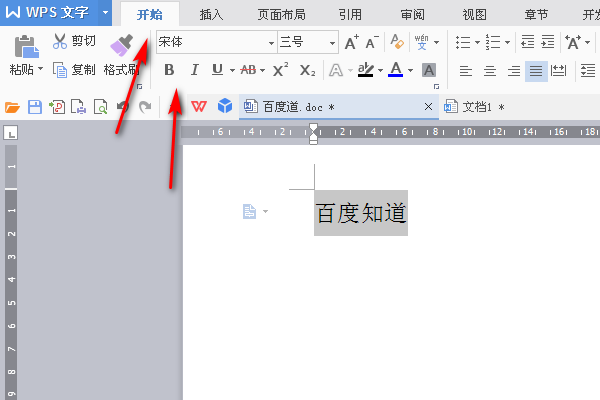600x400 pixels.
Task: Open the WPS 文字 application menu
Action: (48, 13)
